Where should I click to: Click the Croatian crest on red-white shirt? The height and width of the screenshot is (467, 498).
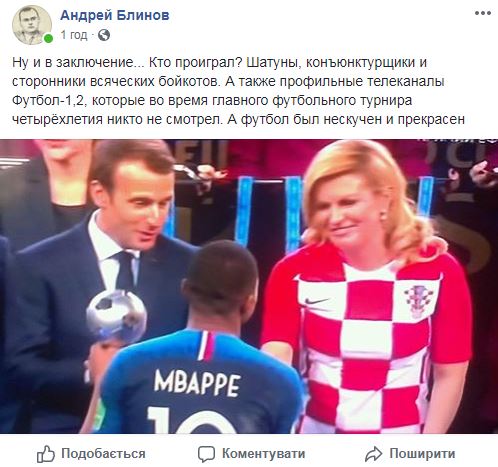coord(419,301)
